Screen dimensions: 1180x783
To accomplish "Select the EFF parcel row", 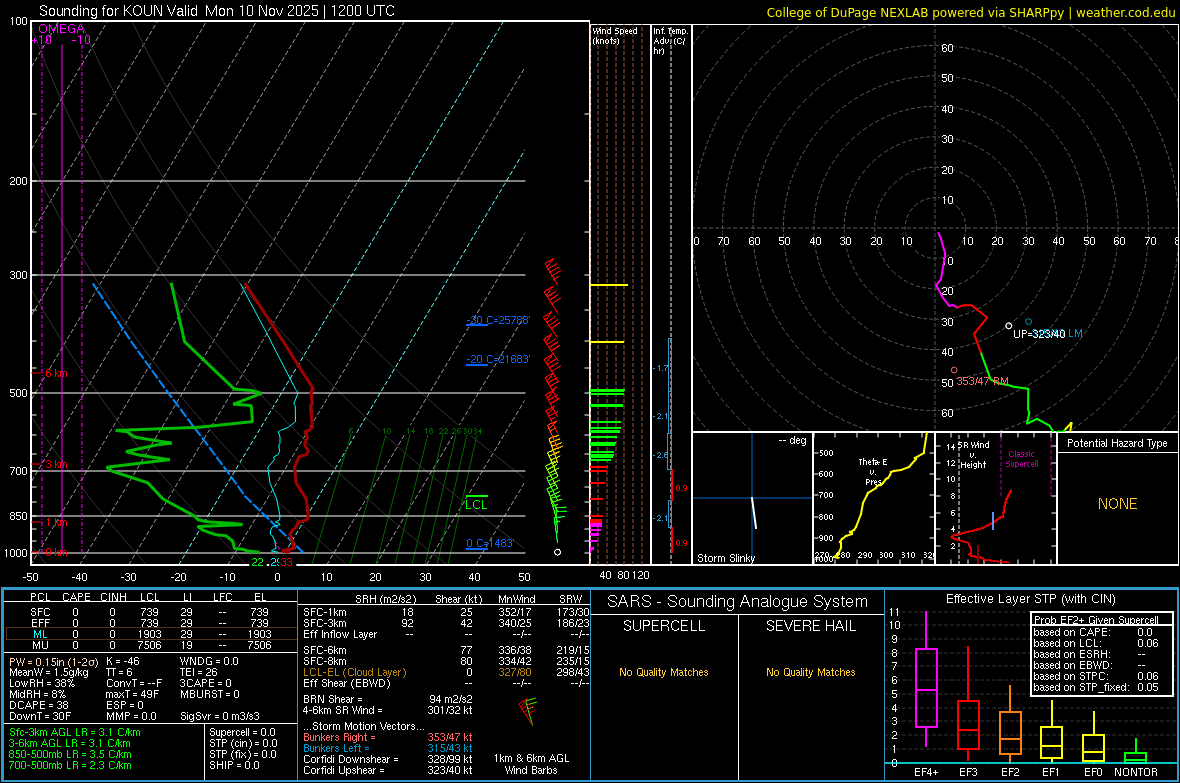I will (x=151, y=623).
